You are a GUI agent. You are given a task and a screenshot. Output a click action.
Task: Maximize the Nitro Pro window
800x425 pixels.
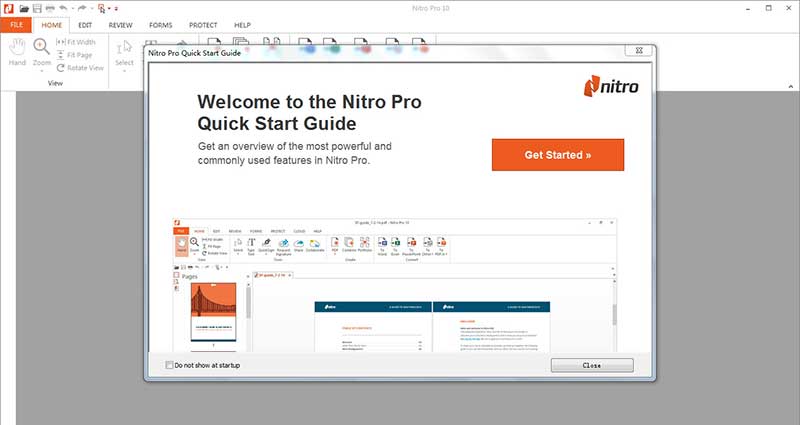[769, 9]
